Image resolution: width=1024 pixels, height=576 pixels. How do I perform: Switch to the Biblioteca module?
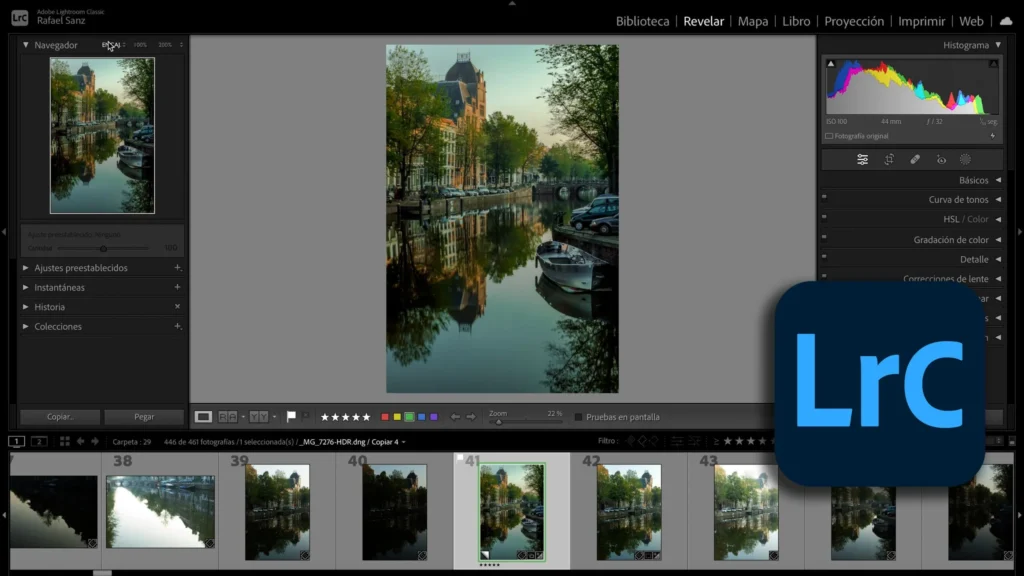coord(642,21)
